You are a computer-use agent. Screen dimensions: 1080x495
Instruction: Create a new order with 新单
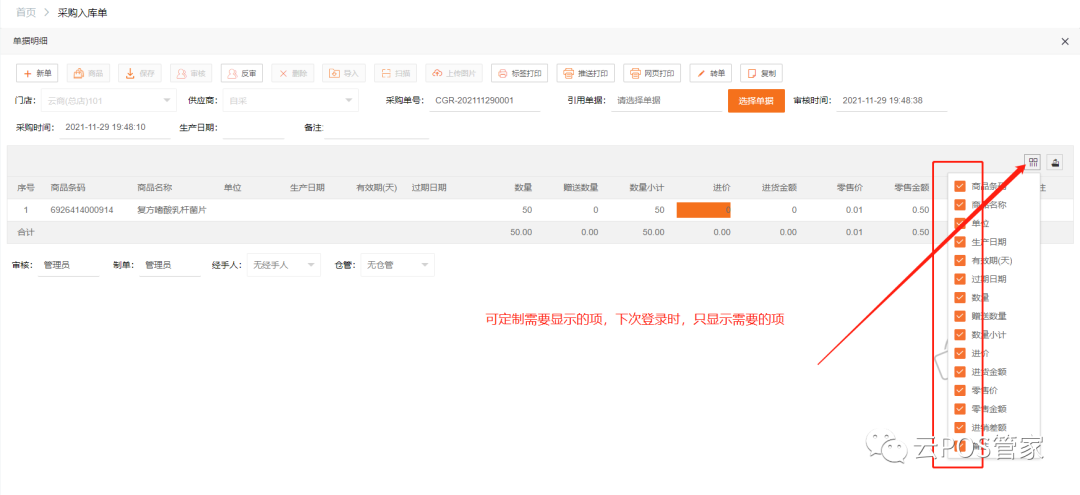[37, 73]
